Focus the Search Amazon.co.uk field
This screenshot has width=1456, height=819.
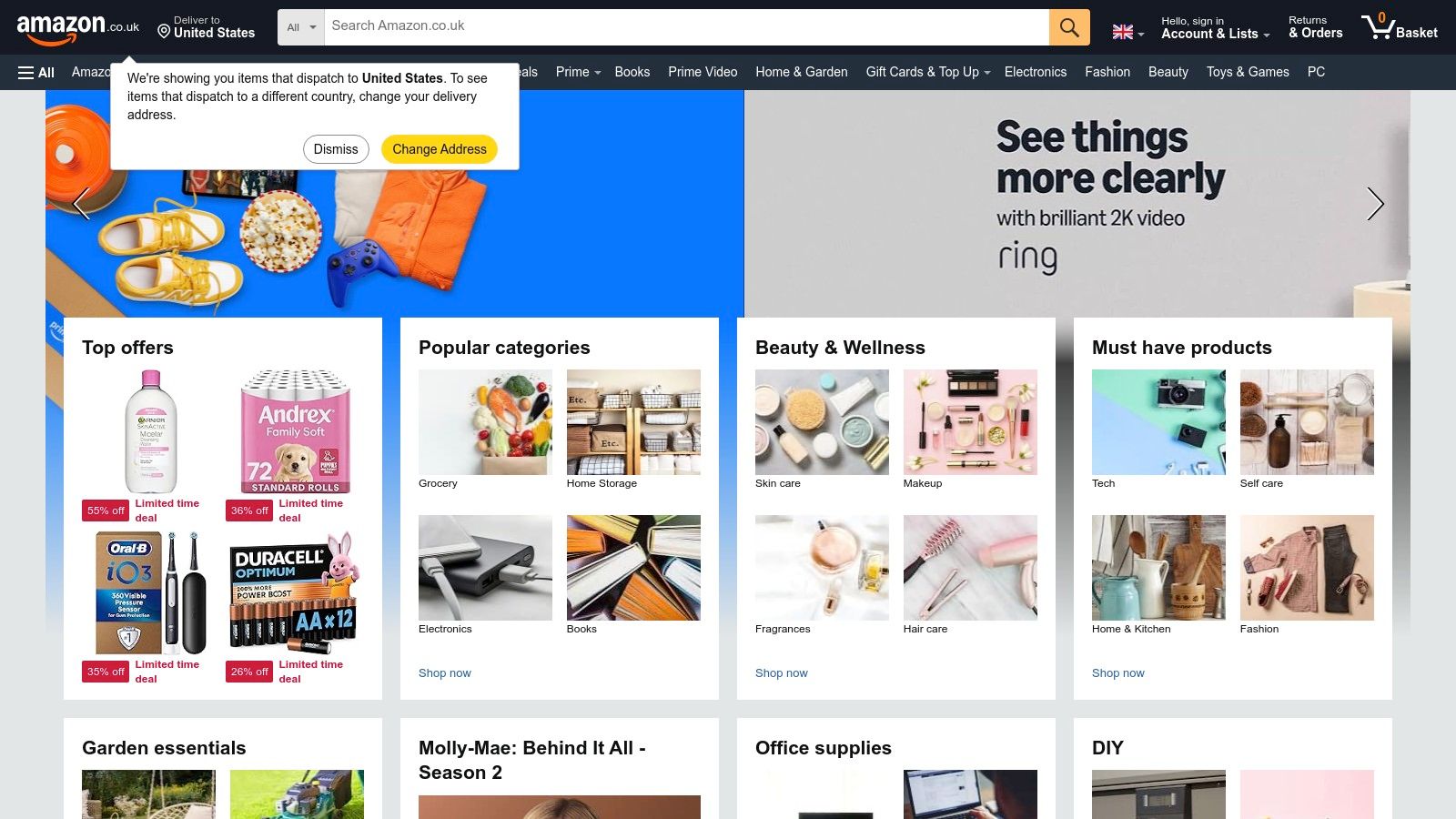(x=686, y=27)
